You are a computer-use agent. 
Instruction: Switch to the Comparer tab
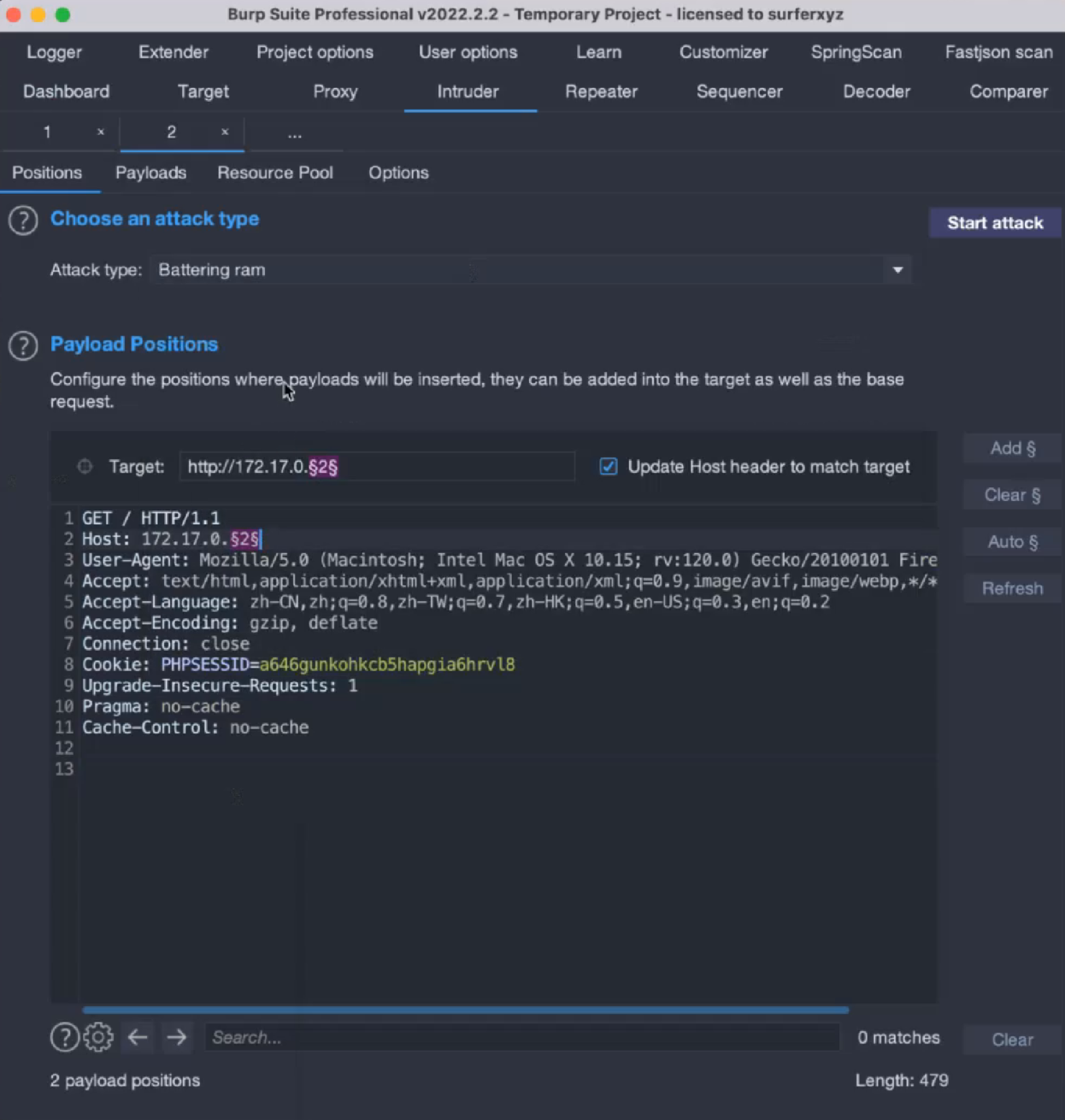[x=1009, y=91]
